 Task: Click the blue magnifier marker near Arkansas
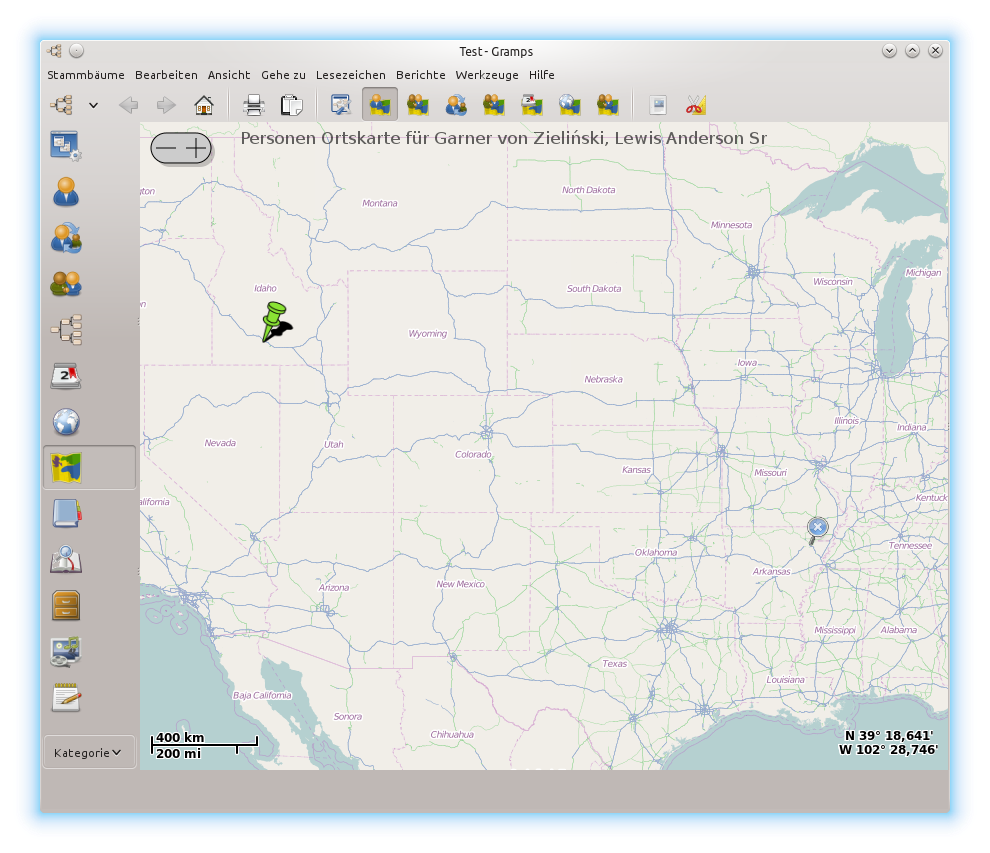pyautogui.click(x=816, y=530)
